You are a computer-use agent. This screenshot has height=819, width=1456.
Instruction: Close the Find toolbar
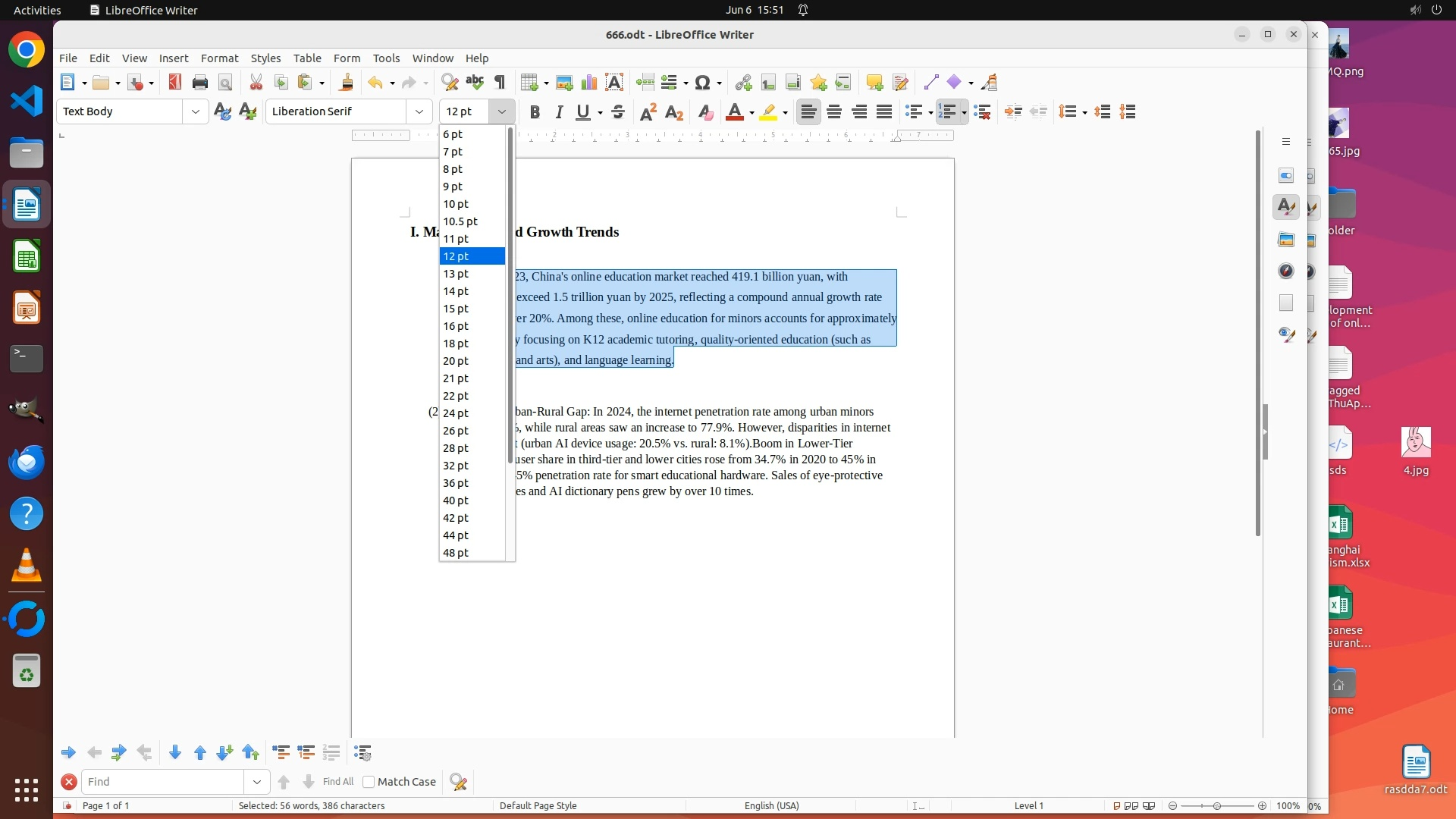click(x=68, y=782)
